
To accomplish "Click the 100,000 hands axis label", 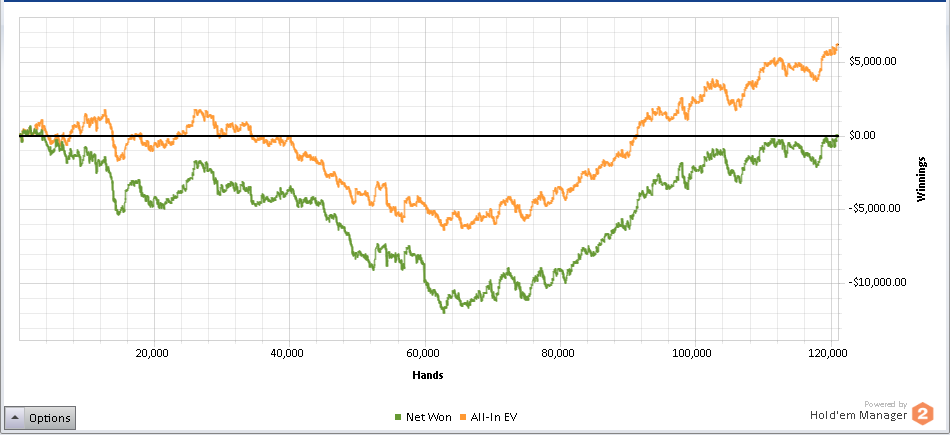I will pos(694,353).
